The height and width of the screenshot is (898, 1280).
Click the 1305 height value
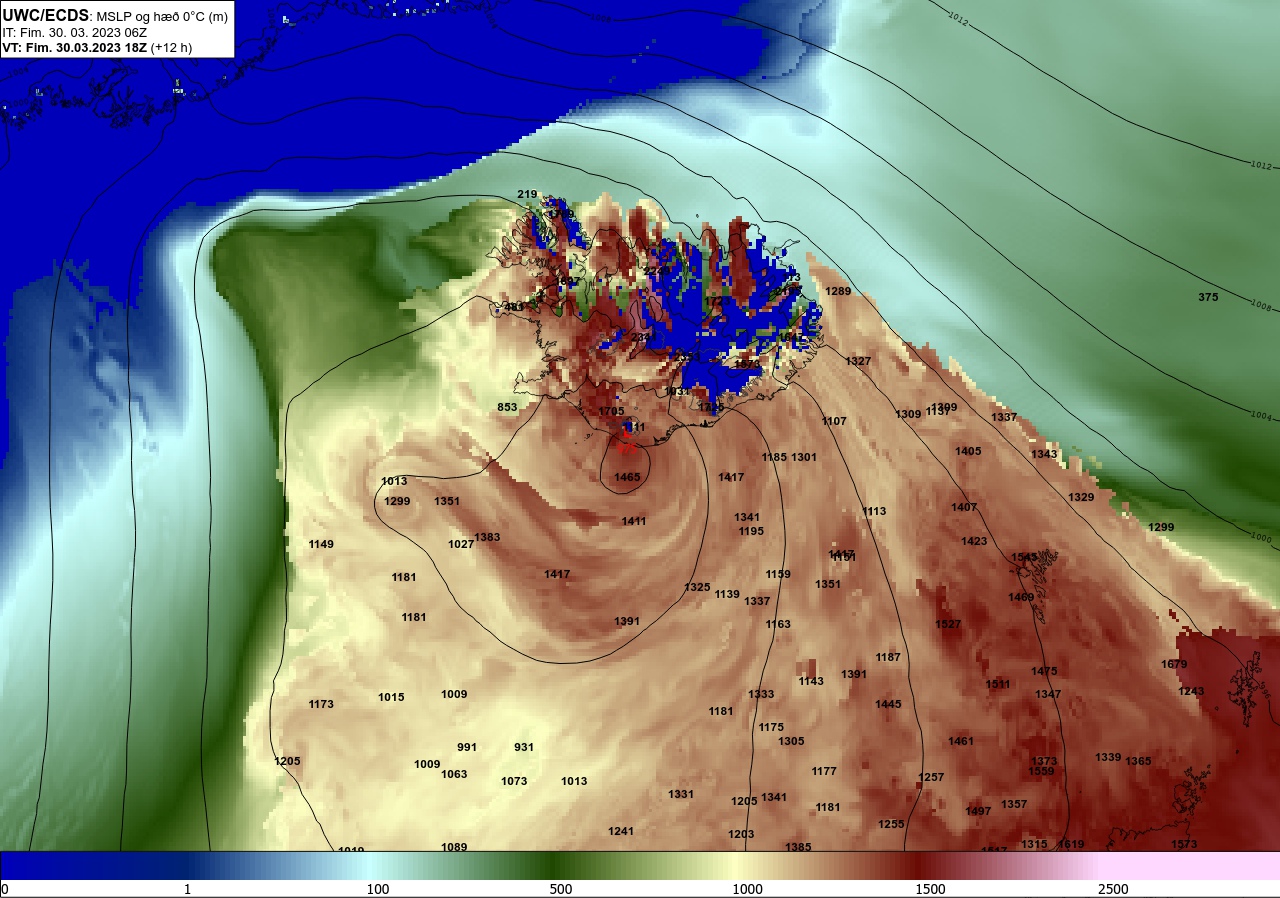[791, 741]
